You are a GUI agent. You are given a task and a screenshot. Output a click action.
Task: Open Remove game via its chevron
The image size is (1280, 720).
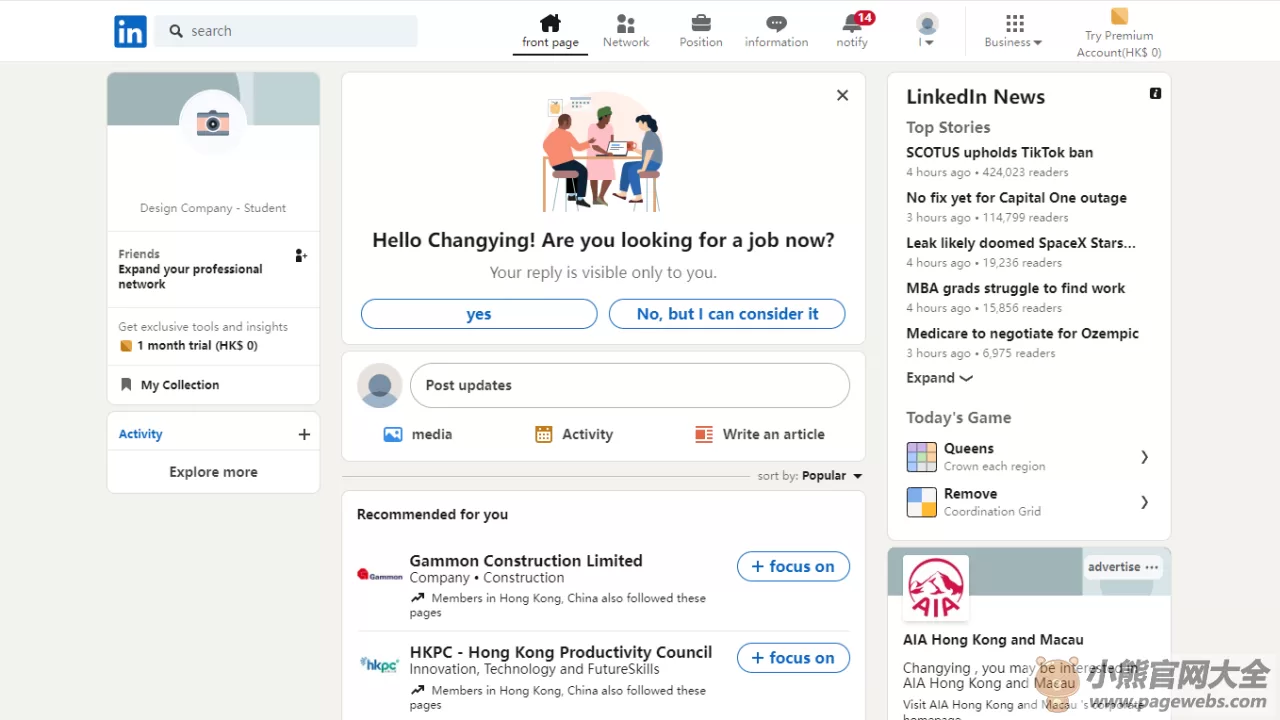[1145, 502]
